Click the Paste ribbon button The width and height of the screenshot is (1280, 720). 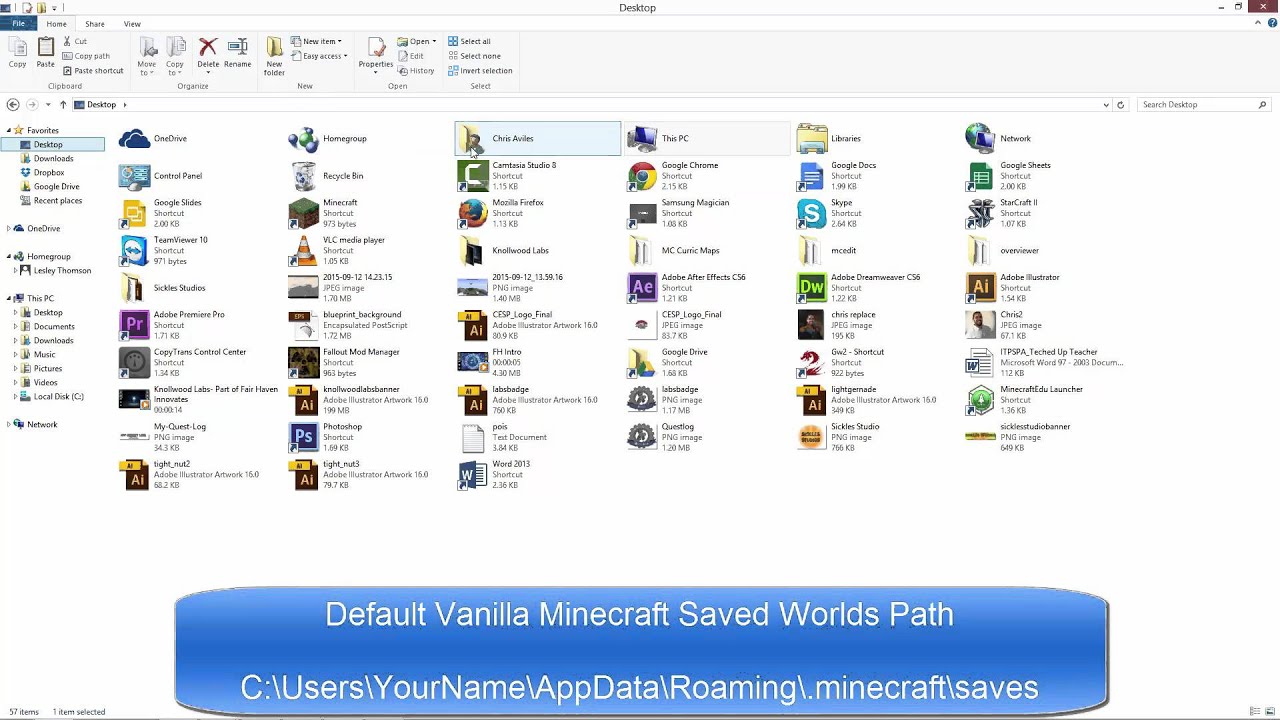pos(45,53)
